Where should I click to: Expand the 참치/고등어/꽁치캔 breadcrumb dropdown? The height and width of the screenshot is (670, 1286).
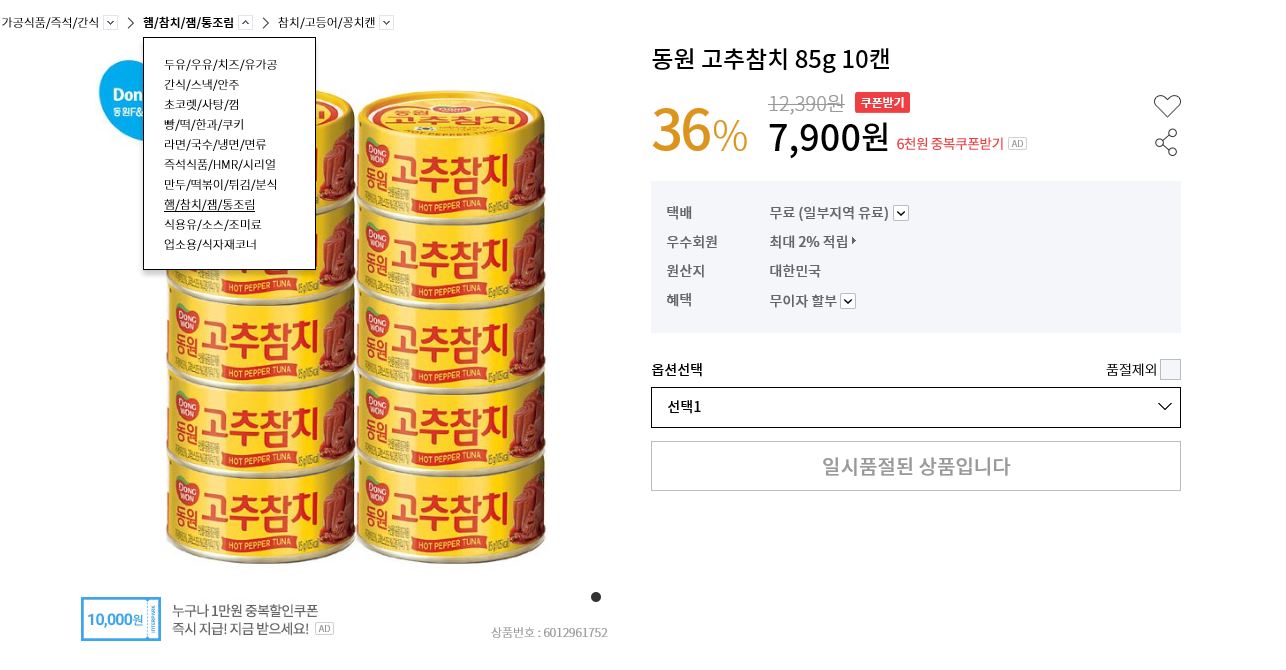coord(387,22)
